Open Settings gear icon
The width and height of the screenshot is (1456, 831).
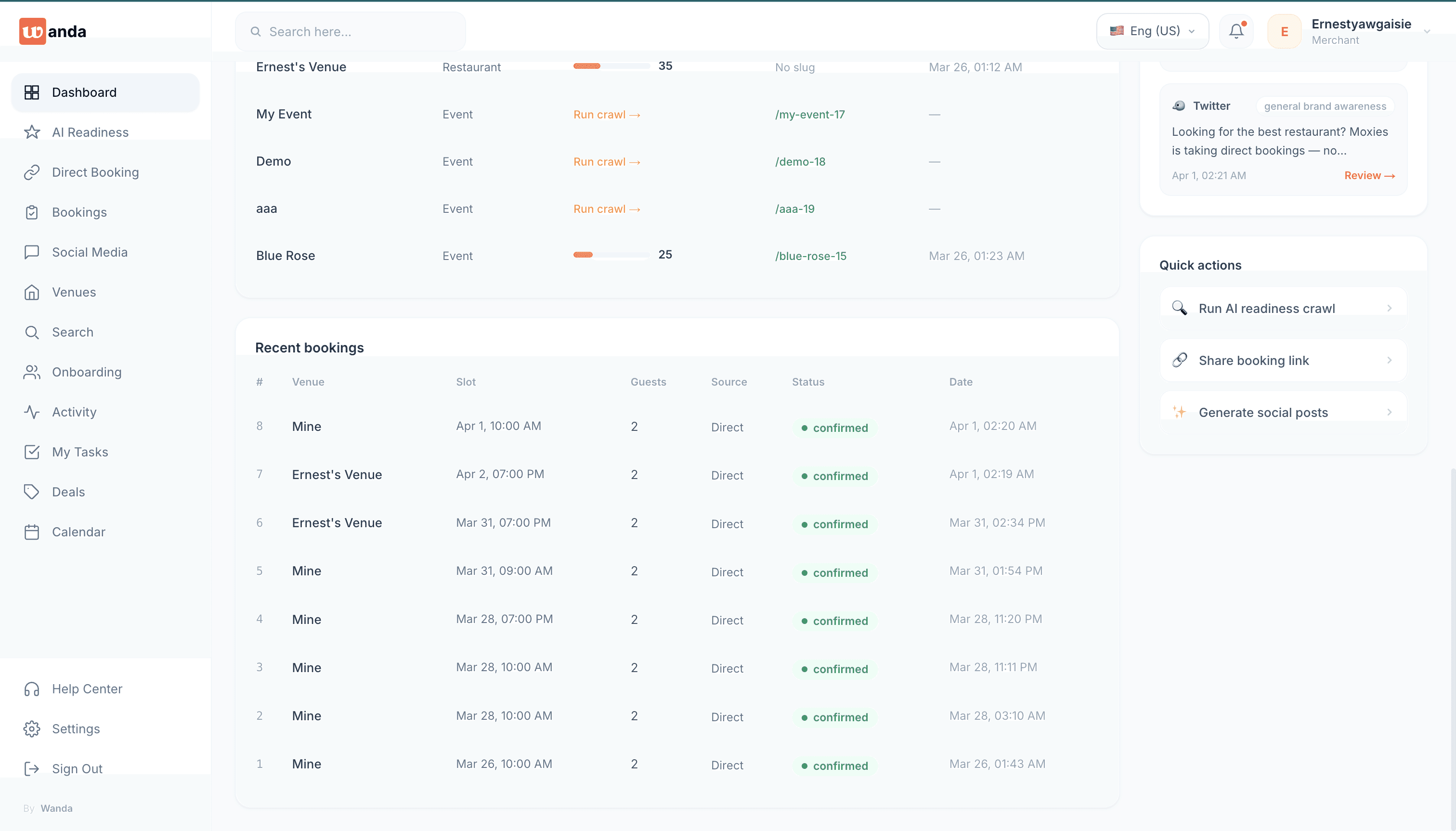tap(32, 729)
